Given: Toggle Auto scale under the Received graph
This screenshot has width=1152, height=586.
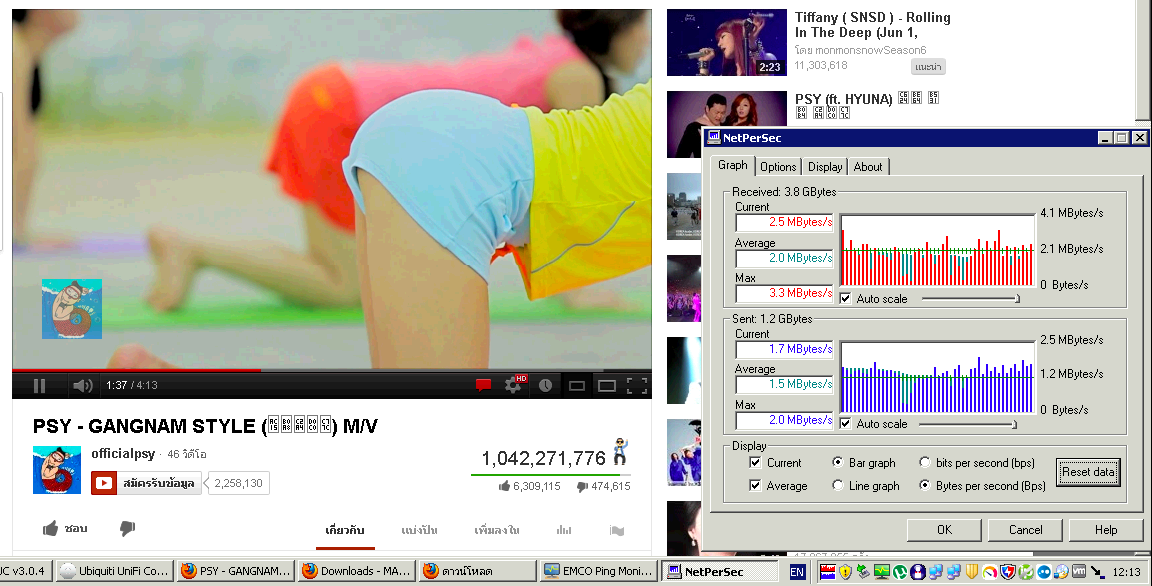Looking at the screenshot, I should pos(846,299).
